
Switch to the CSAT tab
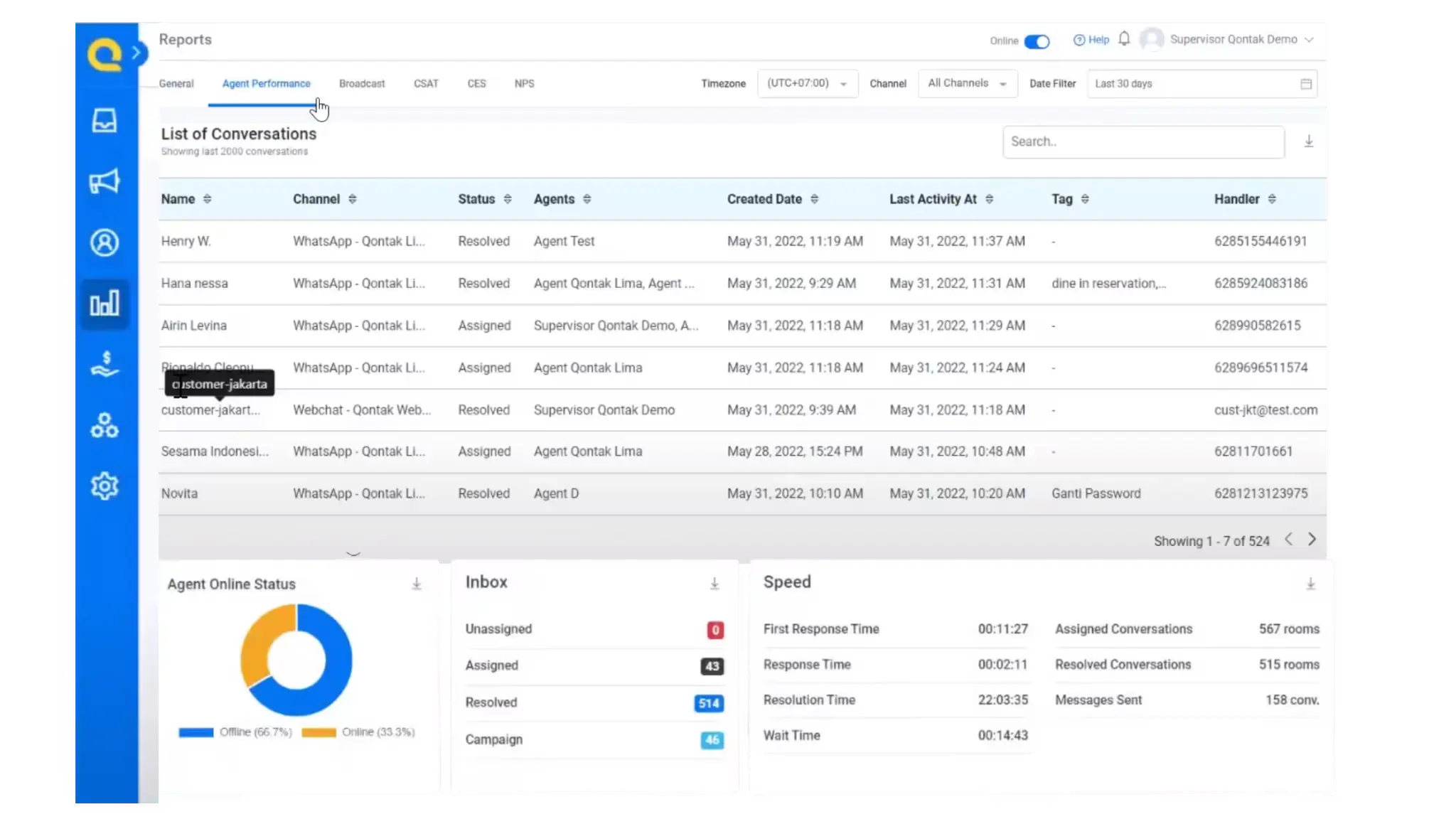[425, 83]
